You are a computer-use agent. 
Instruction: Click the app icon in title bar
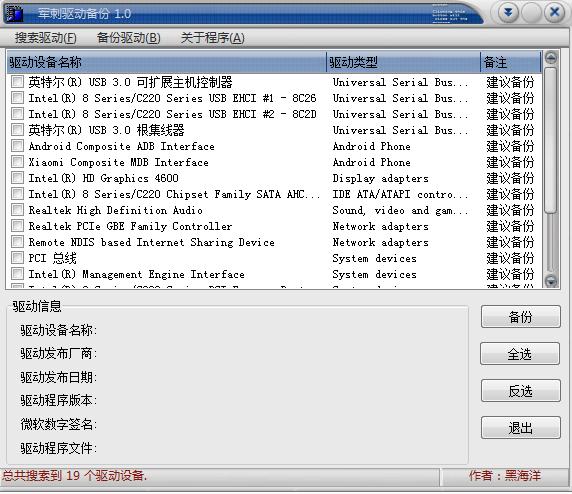tap(15, 13)
